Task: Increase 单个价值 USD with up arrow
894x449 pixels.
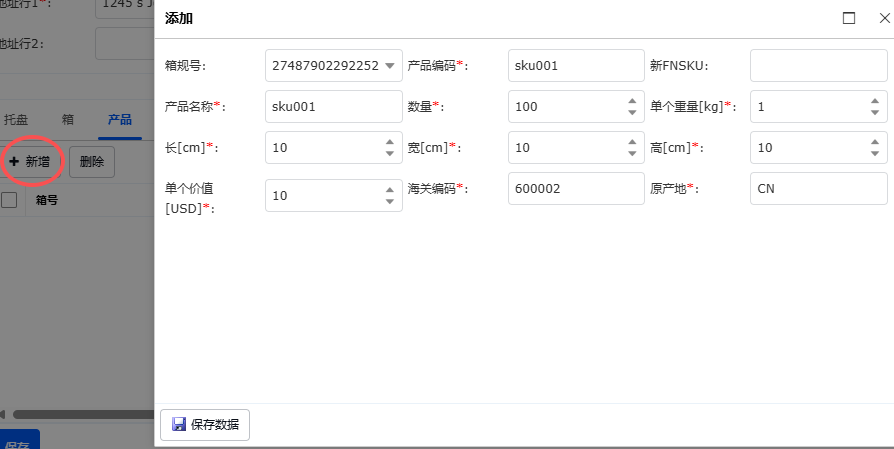Action: [390, 189]
